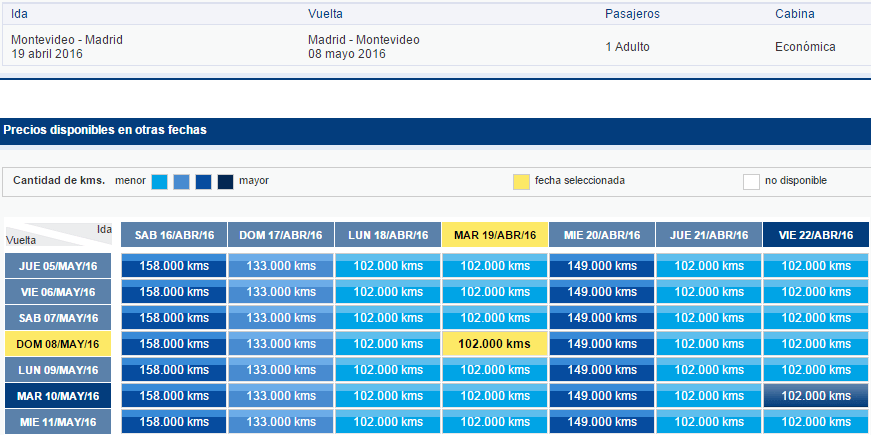Choose 102.000 kms for LUN 18/ABR, JUE 05/MAY

point(388,266)
